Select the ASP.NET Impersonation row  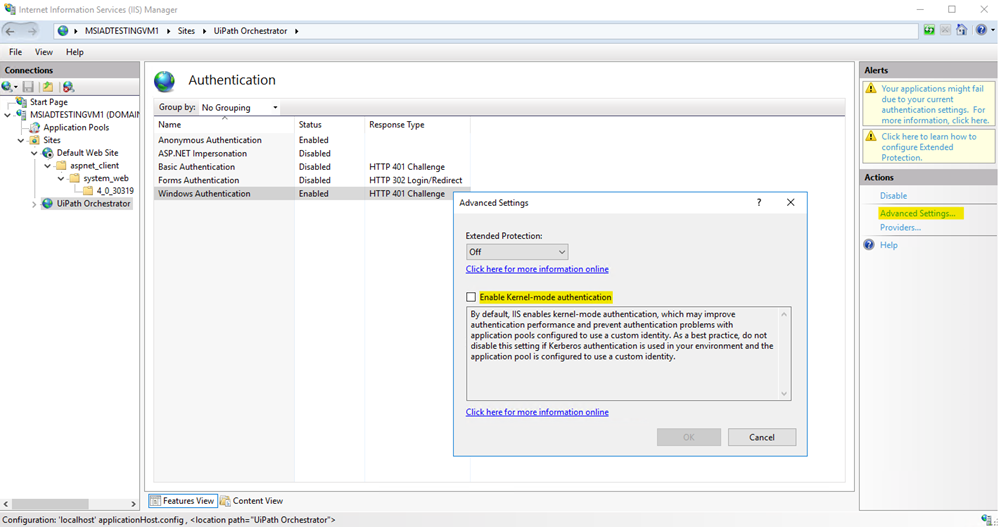click(312, 153)
